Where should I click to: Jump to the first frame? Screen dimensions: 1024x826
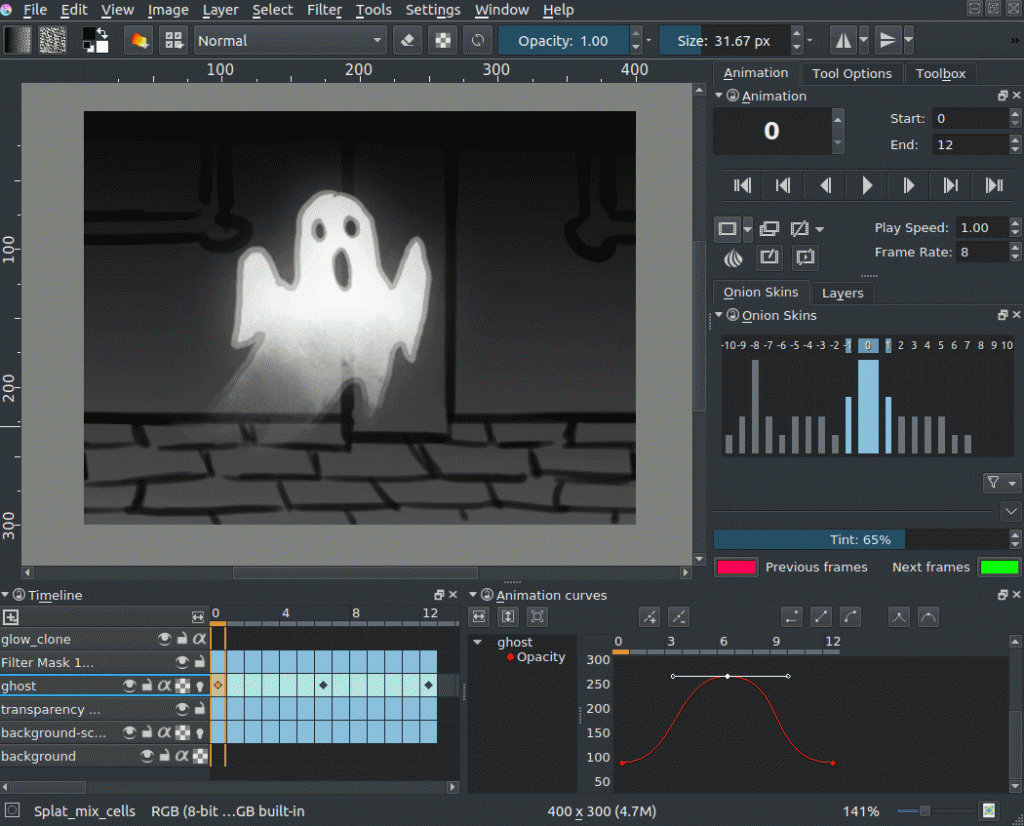(x=743, y=185)
